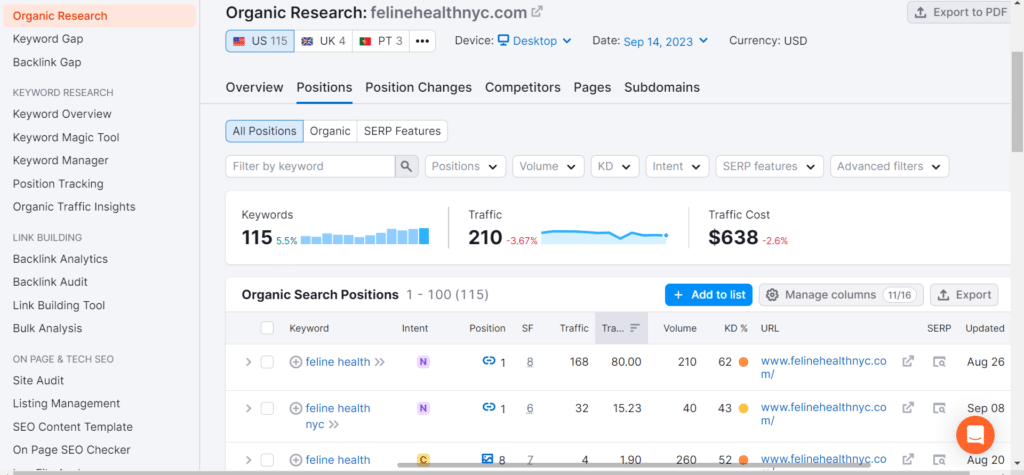The width and height of the screenshot is (1024, 475).
Task: Open Backlink Analytics in sidebar
Action: [x=60, y=259]
